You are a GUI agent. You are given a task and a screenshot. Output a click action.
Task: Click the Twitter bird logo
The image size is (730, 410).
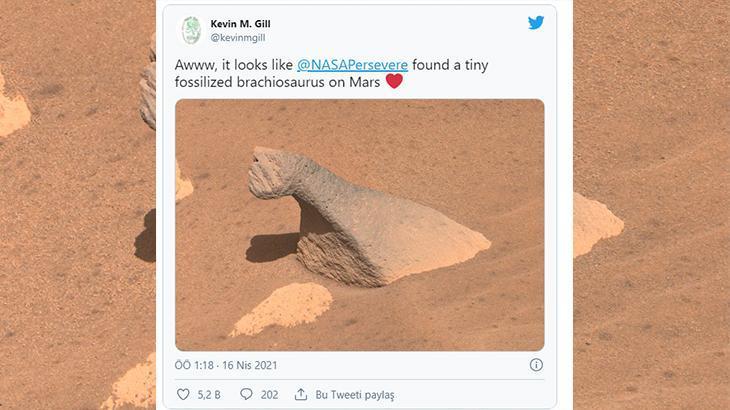pyautogui.click(x=536, y=23)
